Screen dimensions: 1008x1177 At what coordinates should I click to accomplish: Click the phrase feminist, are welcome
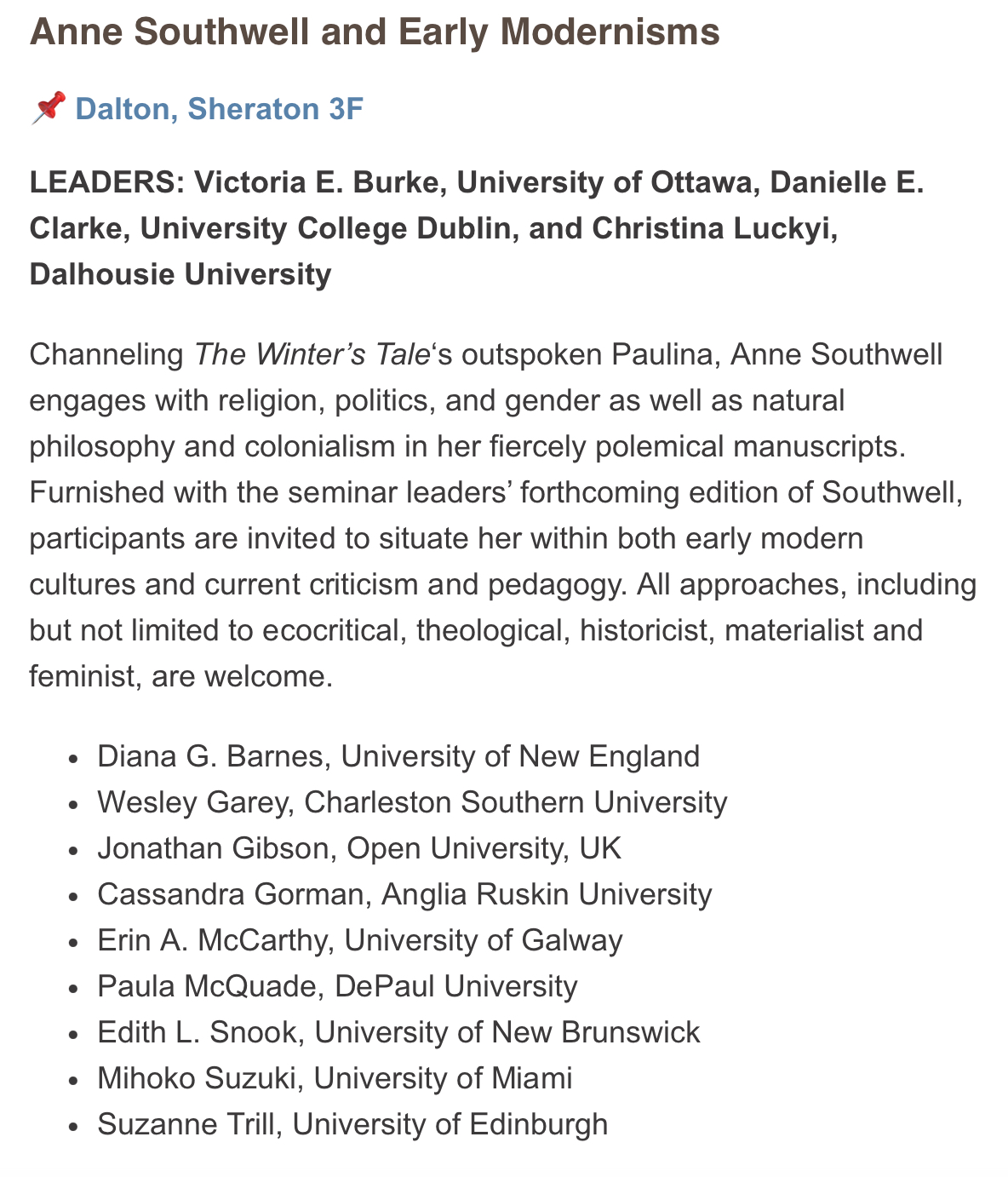click(180, 676)
